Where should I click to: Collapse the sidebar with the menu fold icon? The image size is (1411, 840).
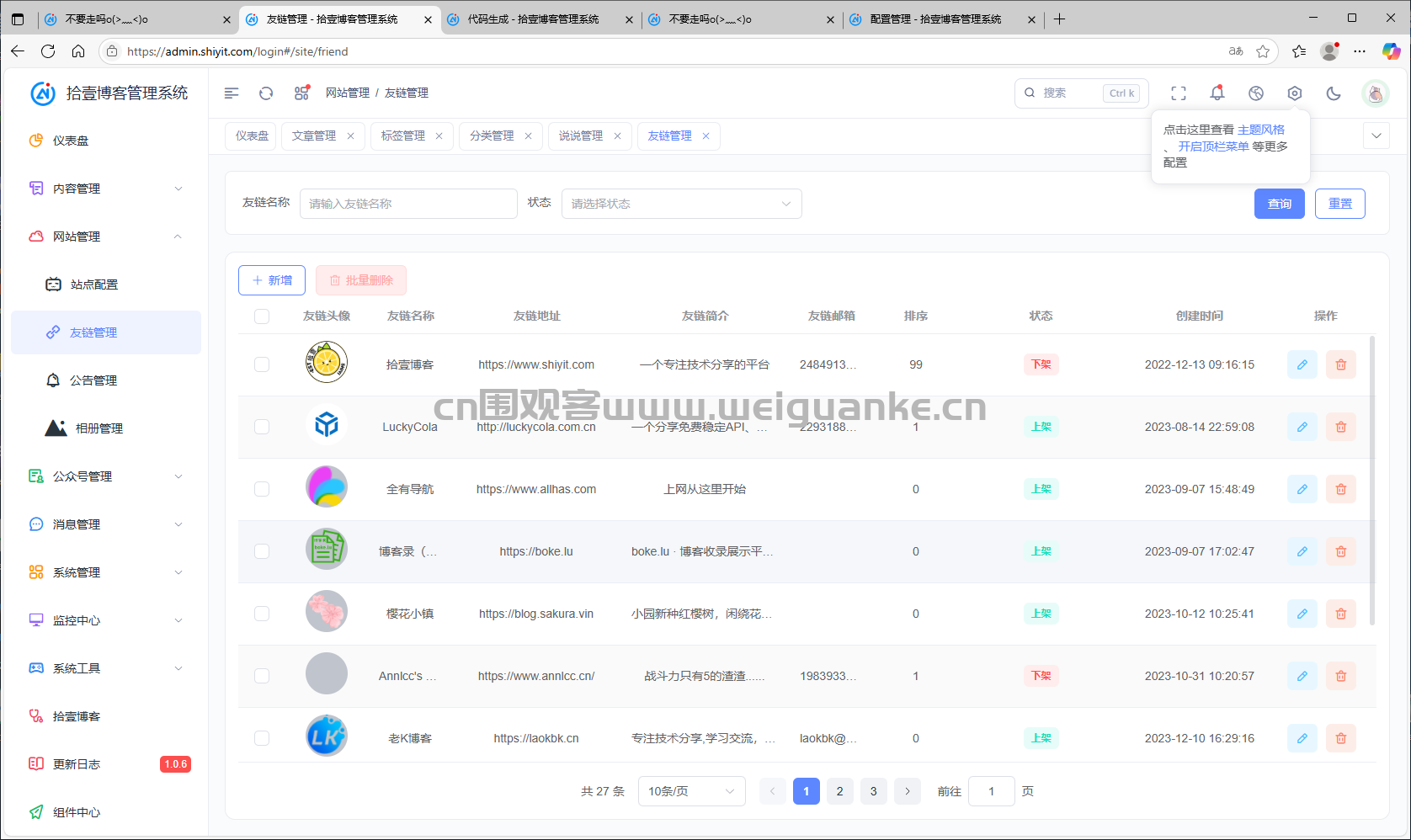pos(232,93)
